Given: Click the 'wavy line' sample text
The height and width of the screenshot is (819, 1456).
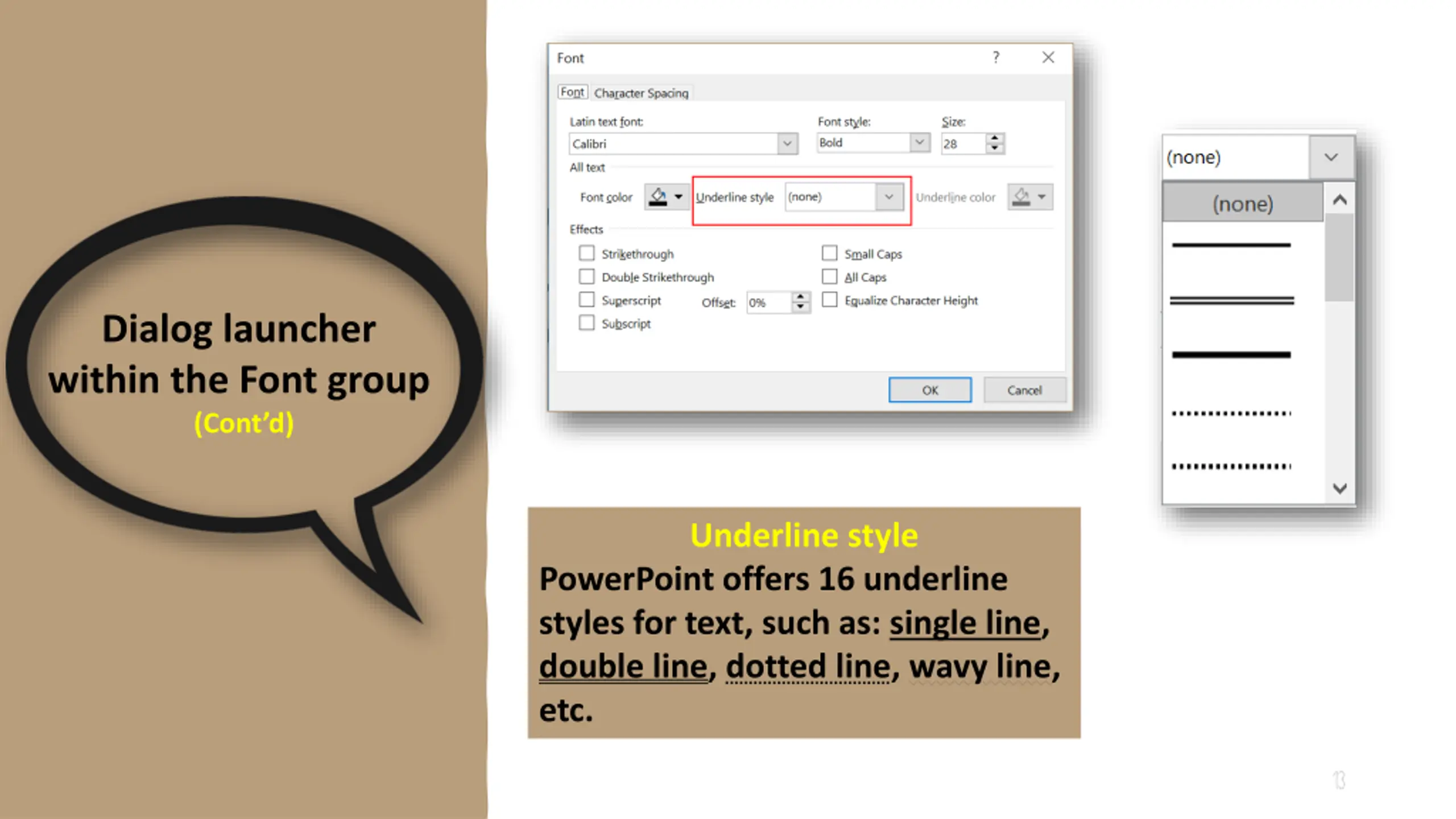Looking at the screenshot, I should click(981, 667).
